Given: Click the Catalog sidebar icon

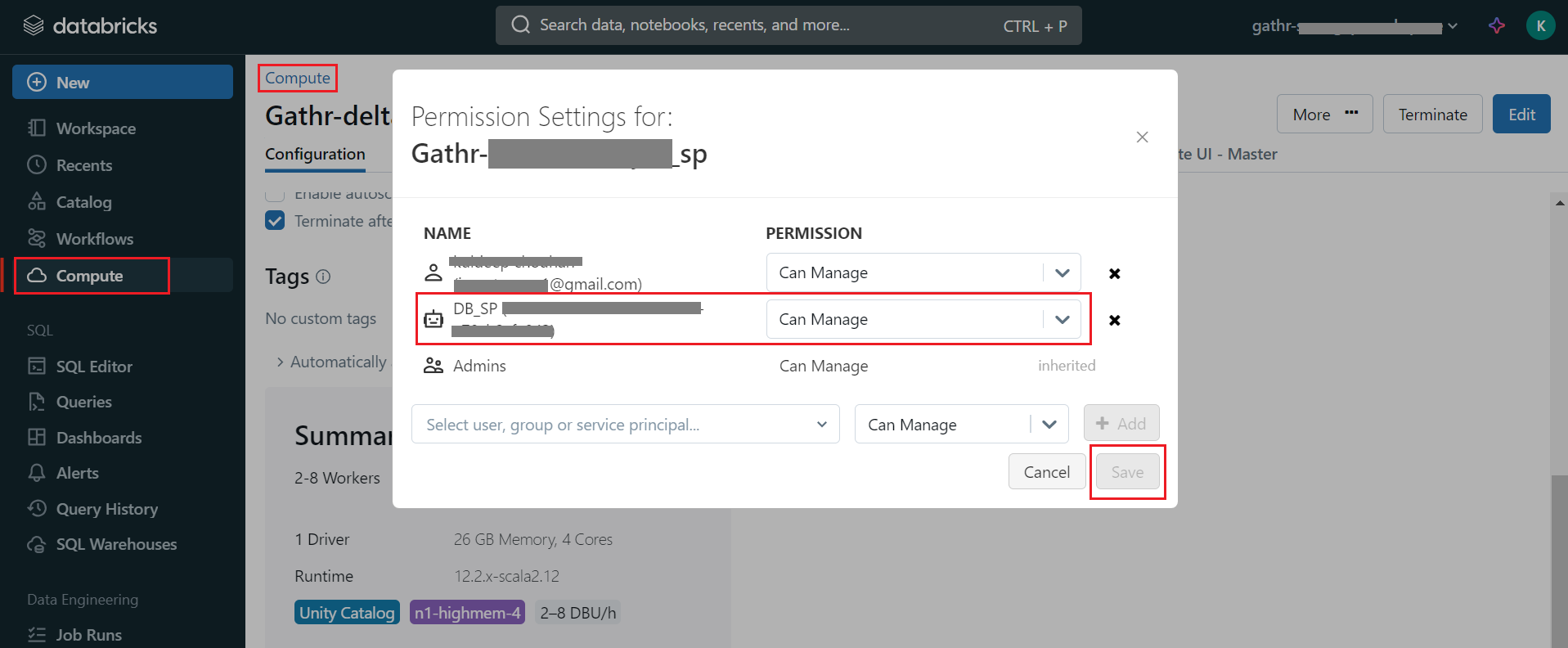Looking at the screenshot, I should [37, 201].
